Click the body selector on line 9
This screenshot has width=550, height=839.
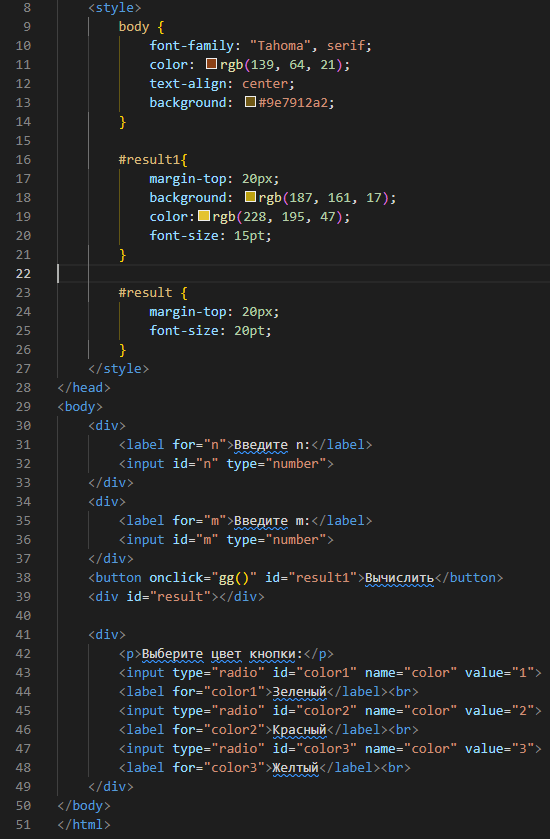134,26
